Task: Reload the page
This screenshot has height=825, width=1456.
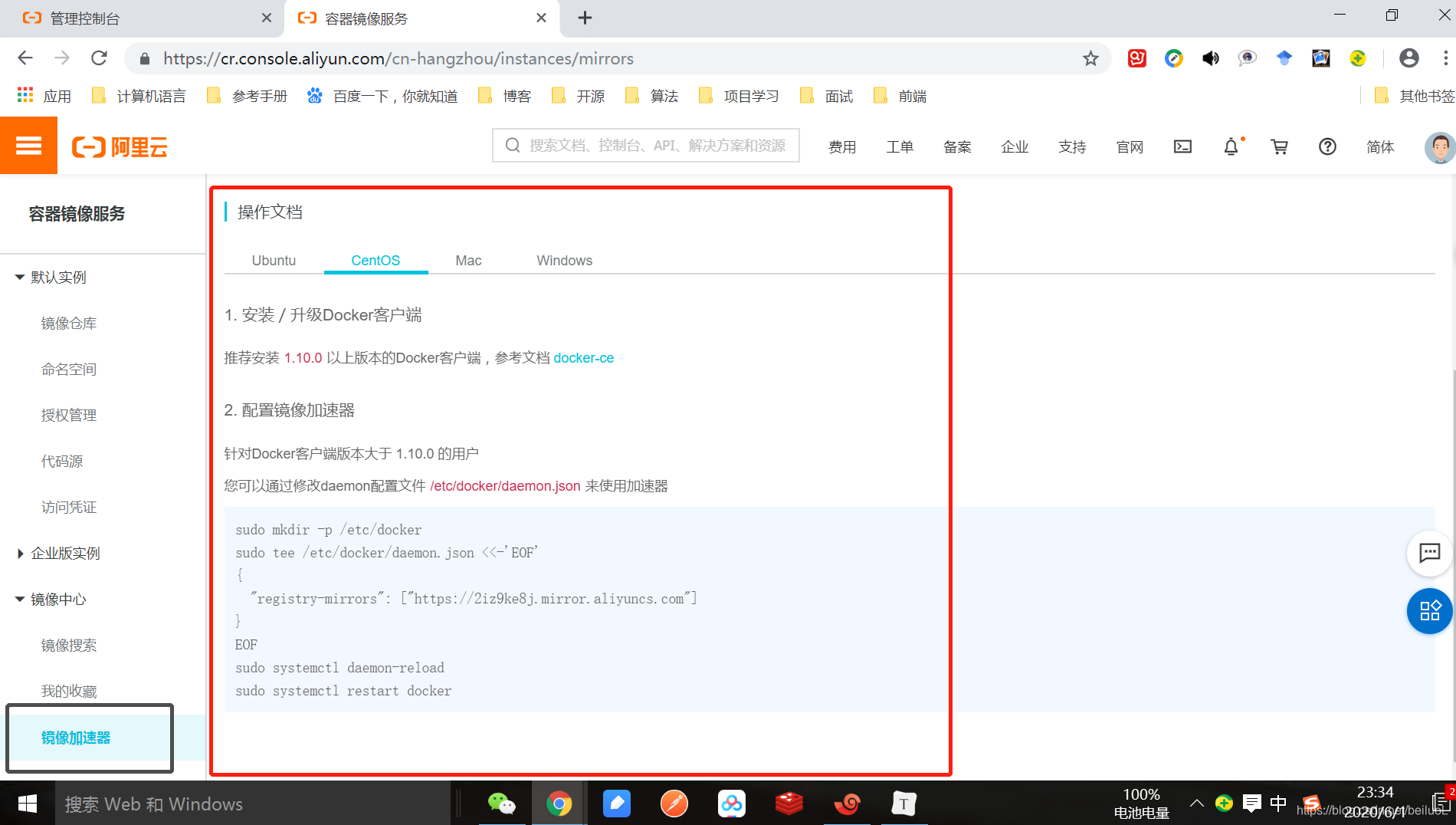Action: [99, 58]
